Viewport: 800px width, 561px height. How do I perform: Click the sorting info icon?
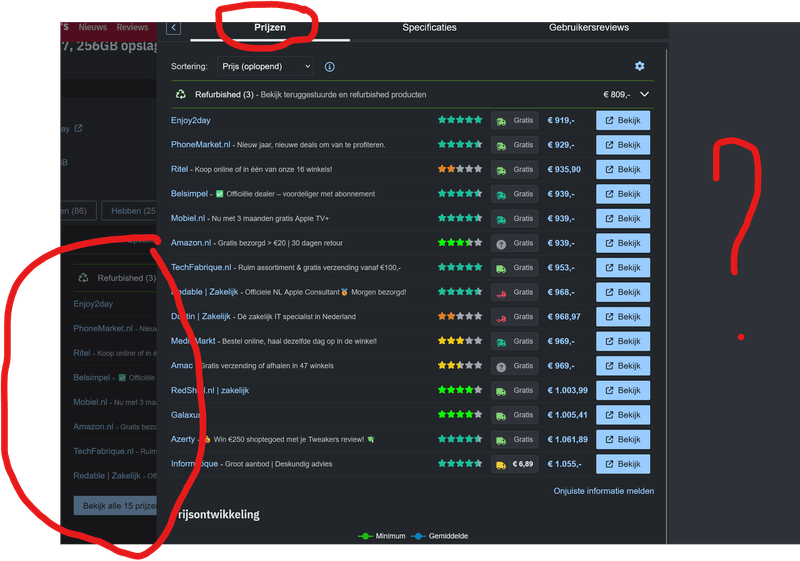330,67
